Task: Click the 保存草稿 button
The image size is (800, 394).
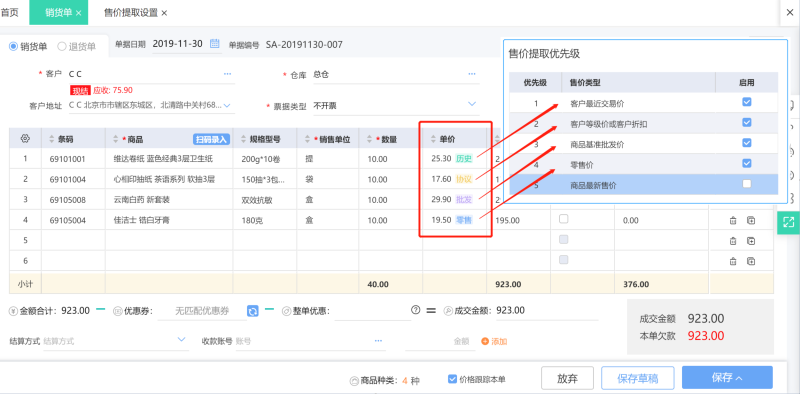Action: 638,378
